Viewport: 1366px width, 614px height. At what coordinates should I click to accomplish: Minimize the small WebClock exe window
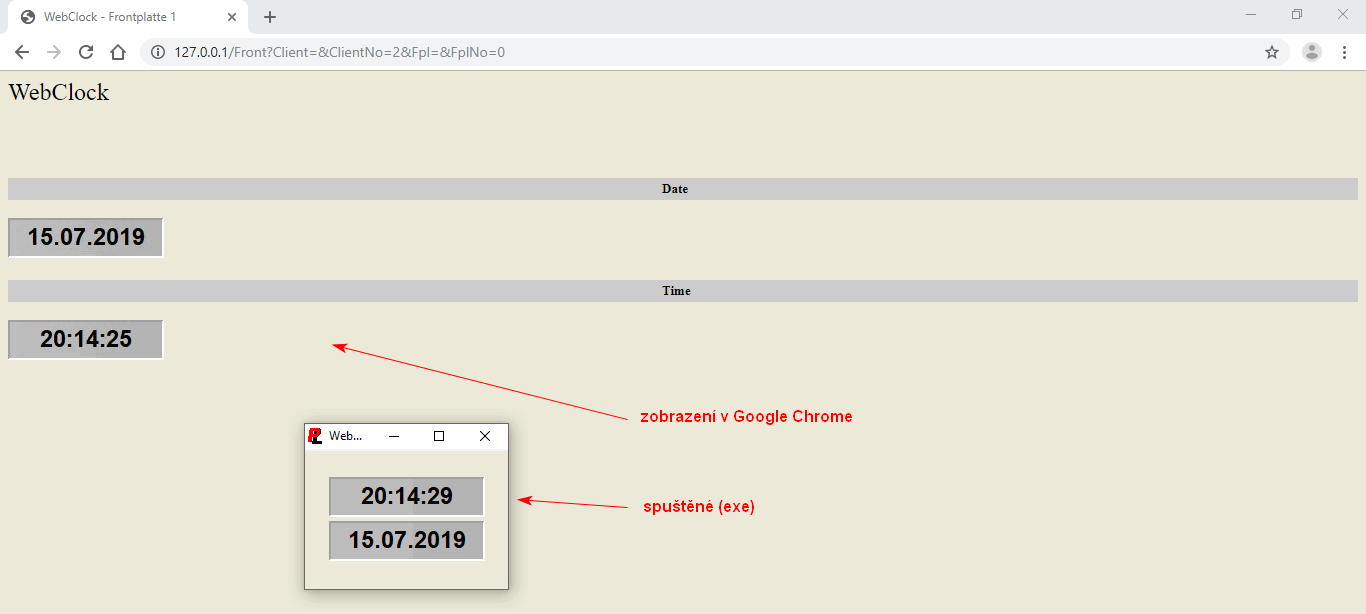[x=394, y=436]
